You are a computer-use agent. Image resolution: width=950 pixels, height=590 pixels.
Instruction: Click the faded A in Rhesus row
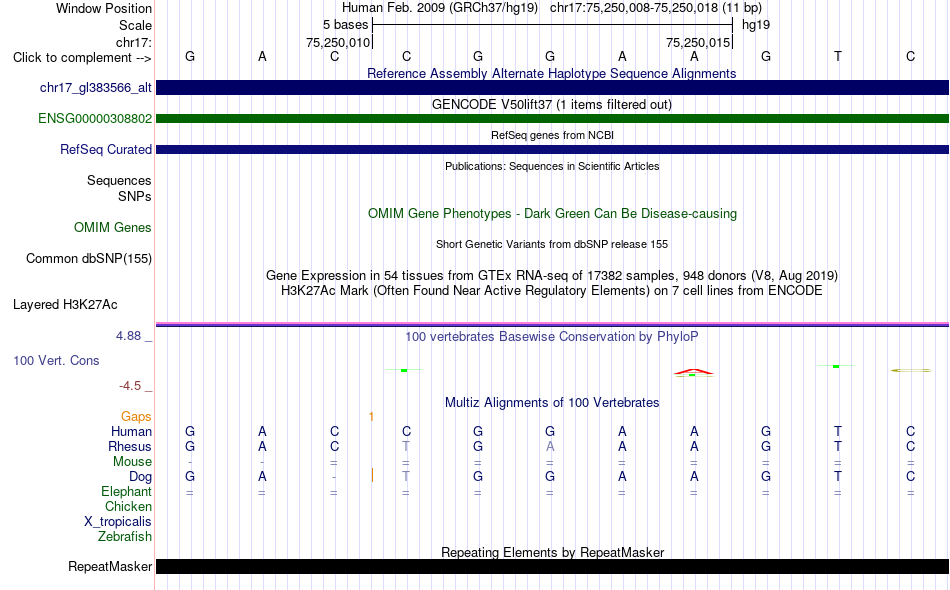(x=550, y=446)
